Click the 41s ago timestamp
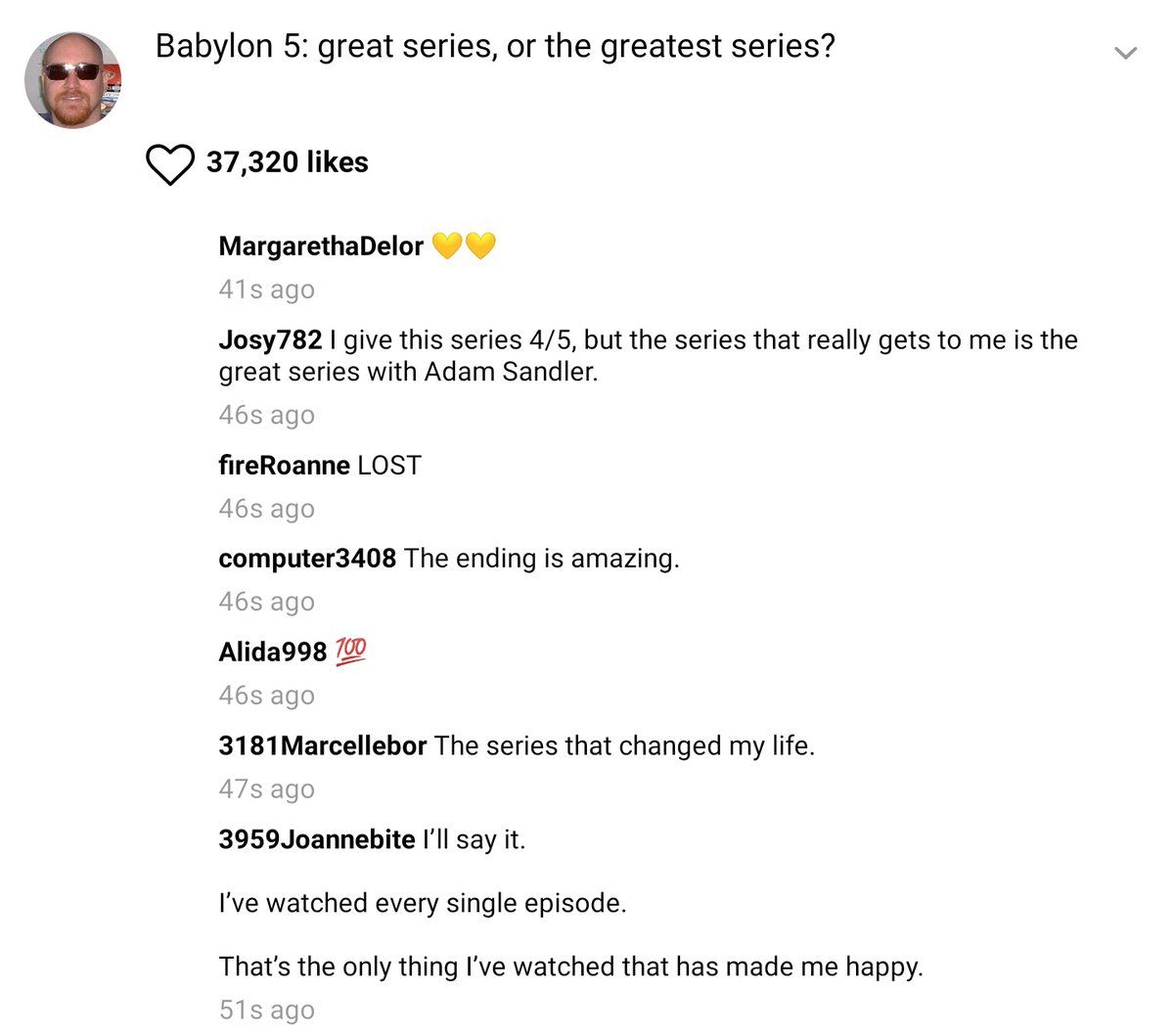The width and height of the screenshot is (1174, 1036). point(266,290)
